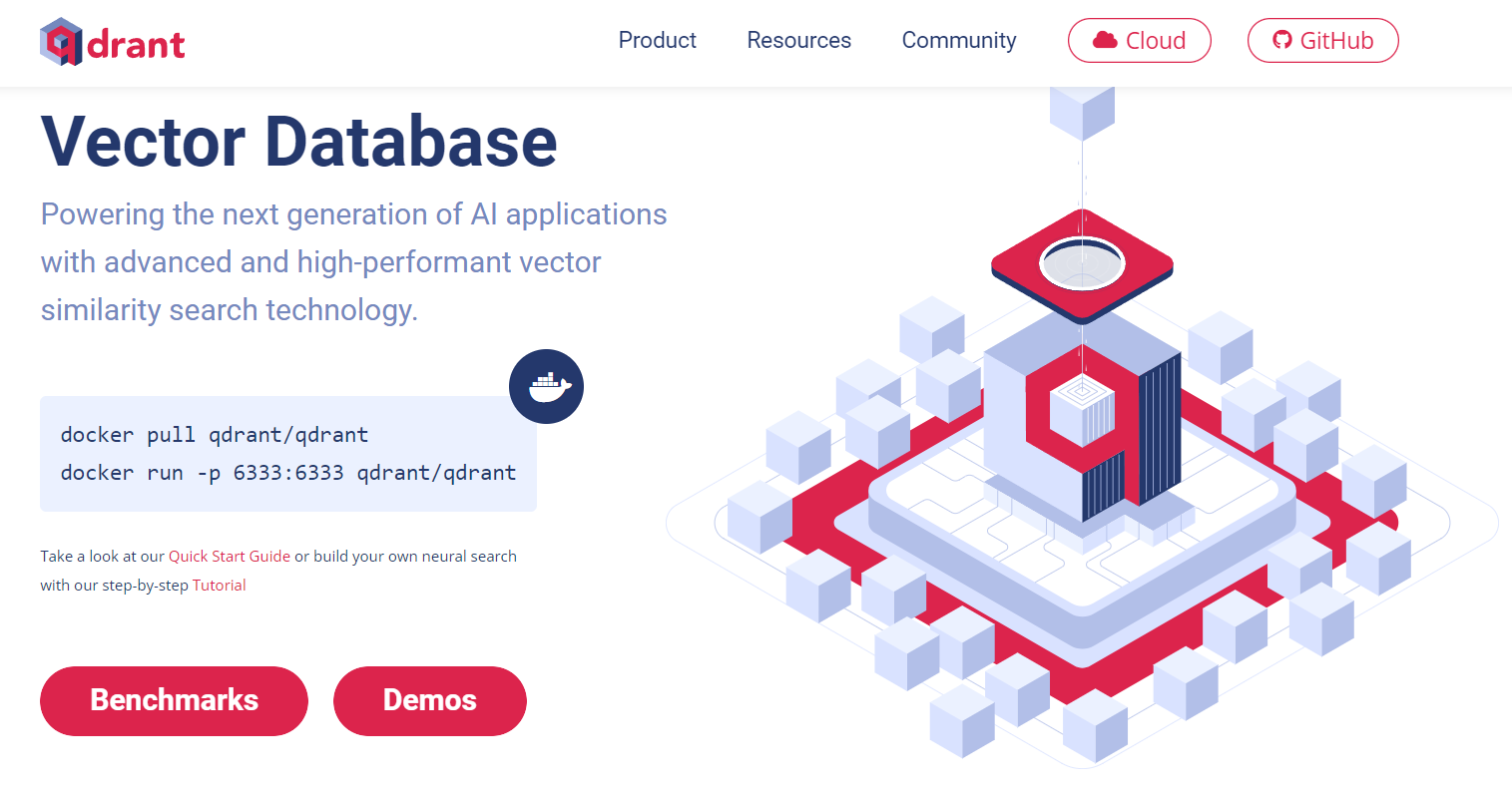Follow the step-by-step Tutorial link
Viewport: 1512px width, 800px height.
(x=220, y=586)
